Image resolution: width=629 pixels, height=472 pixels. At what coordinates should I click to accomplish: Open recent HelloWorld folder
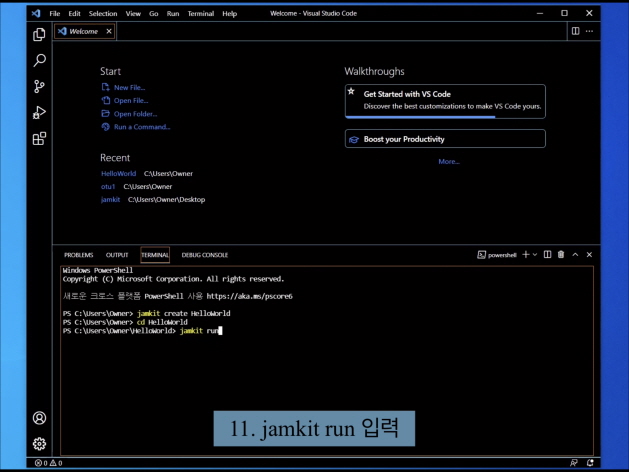click(x=118, y=174)
